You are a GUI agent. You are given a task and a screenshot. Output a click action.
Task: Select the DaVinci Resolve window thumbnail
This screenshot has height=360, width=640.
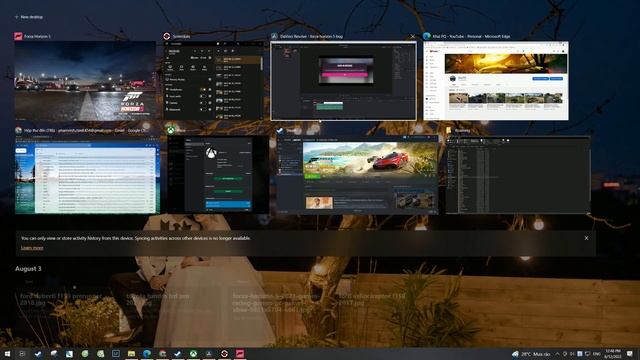coord(343,81)
